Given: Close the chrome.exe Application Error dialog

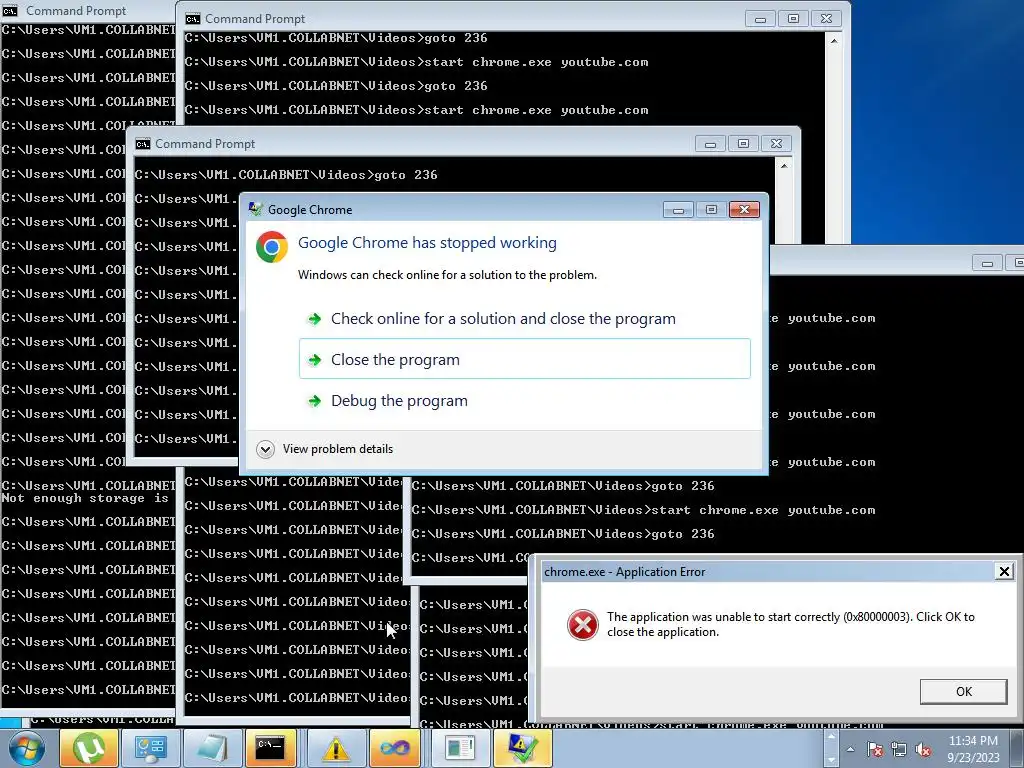Looking at the screenshot, I should [1004, 571].
